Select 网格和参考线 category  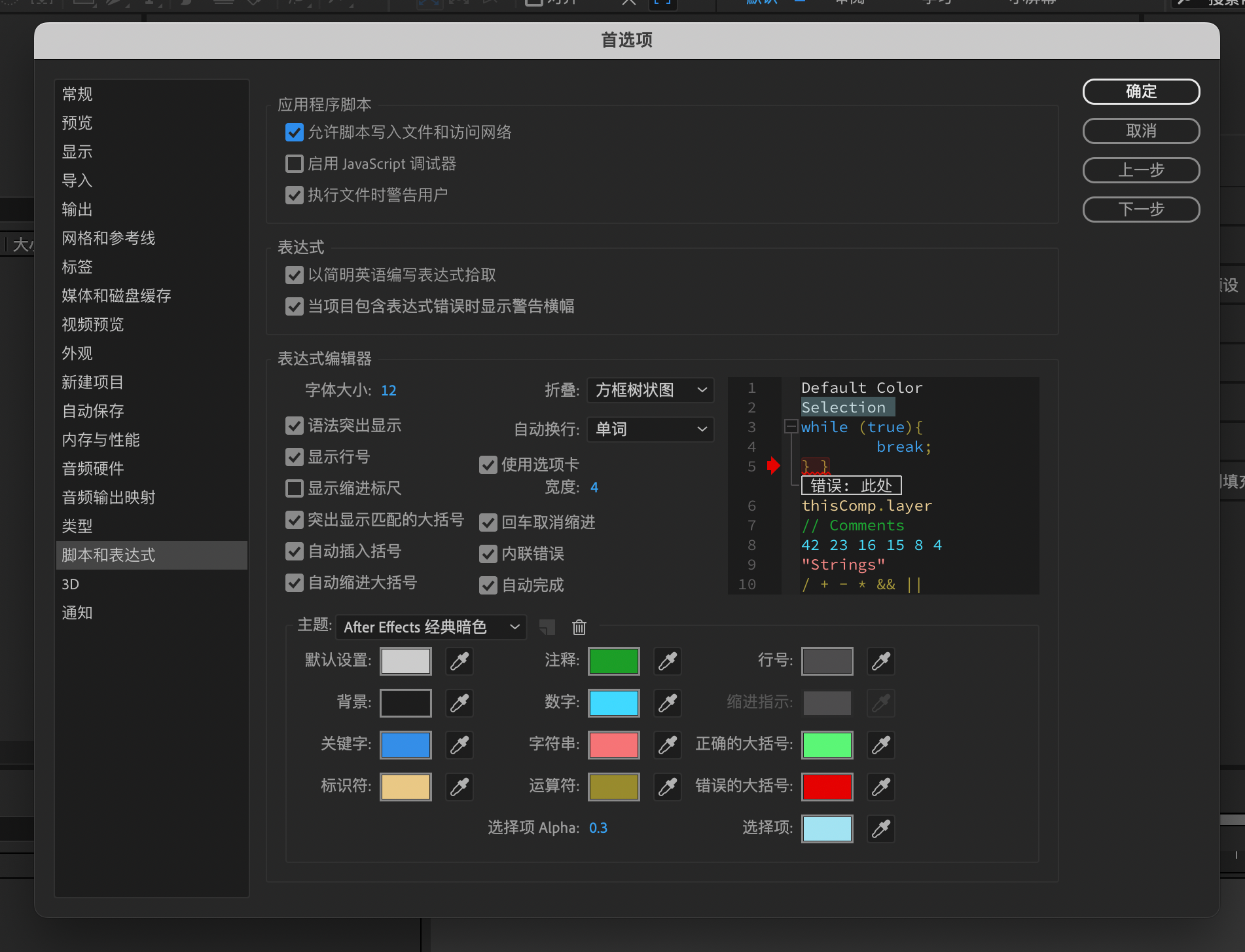point(151,238)
